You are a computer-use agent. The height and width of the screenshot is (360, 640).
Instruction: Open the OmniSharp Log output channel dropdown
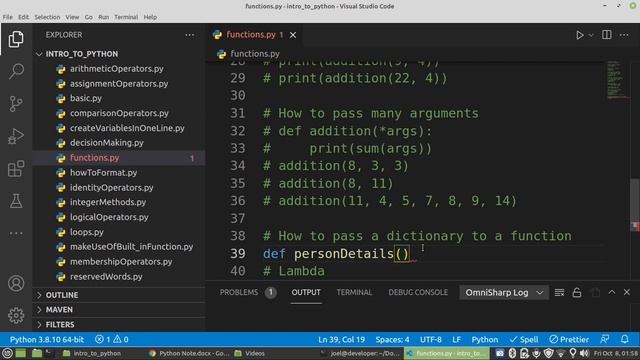click(x=504, y=293)
